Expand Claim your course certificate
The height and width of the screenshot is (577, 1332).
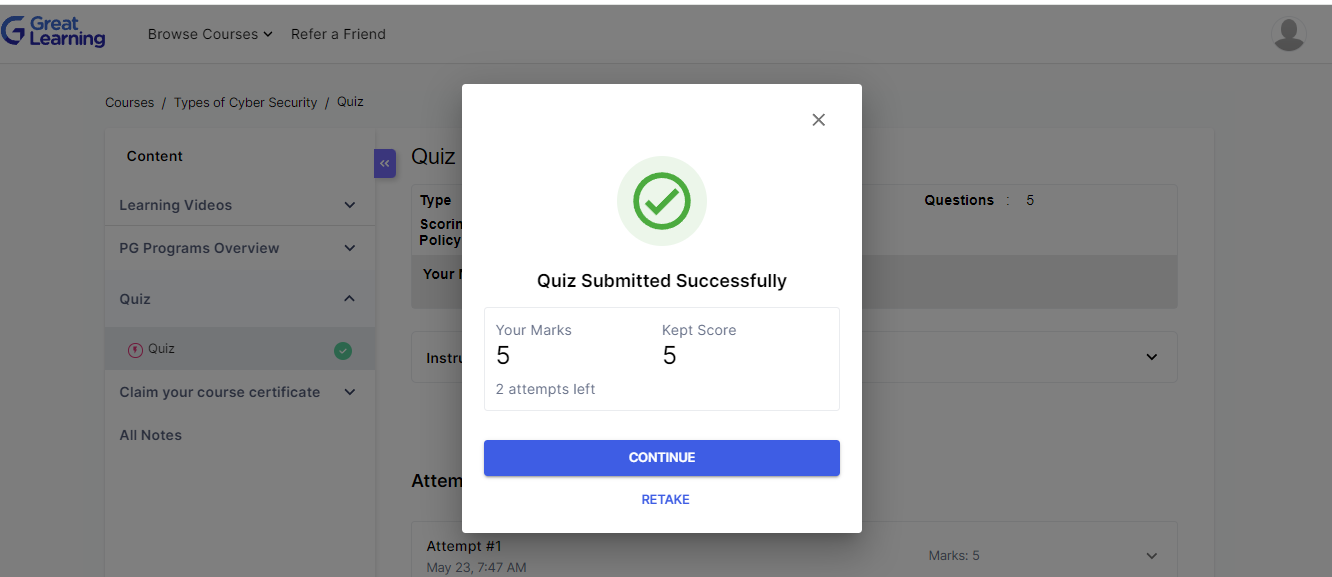tap(238, 392)
